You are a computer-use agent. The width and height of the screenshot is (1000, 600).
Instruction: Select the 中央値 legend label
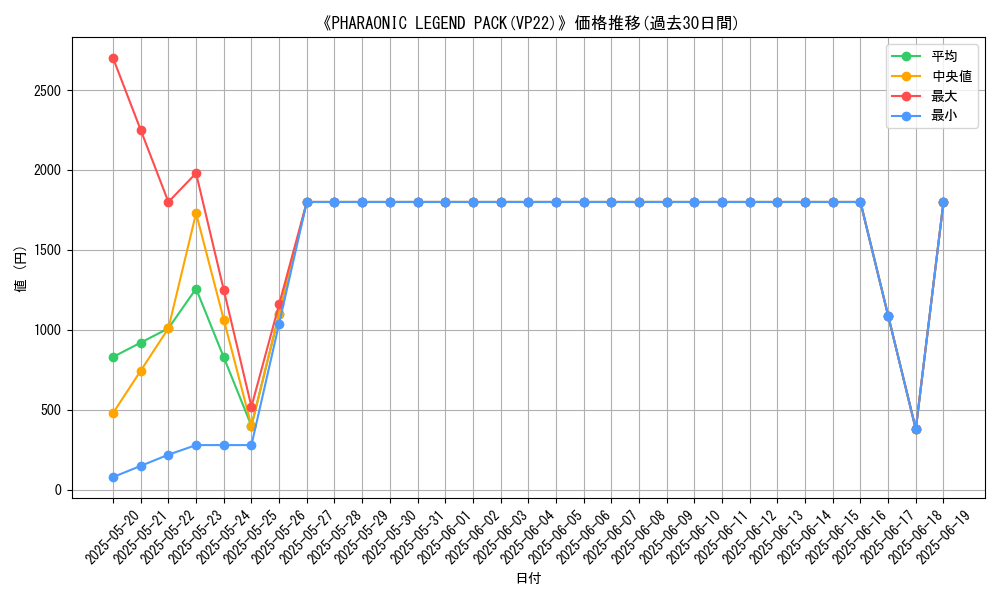[x=952, y=77]
